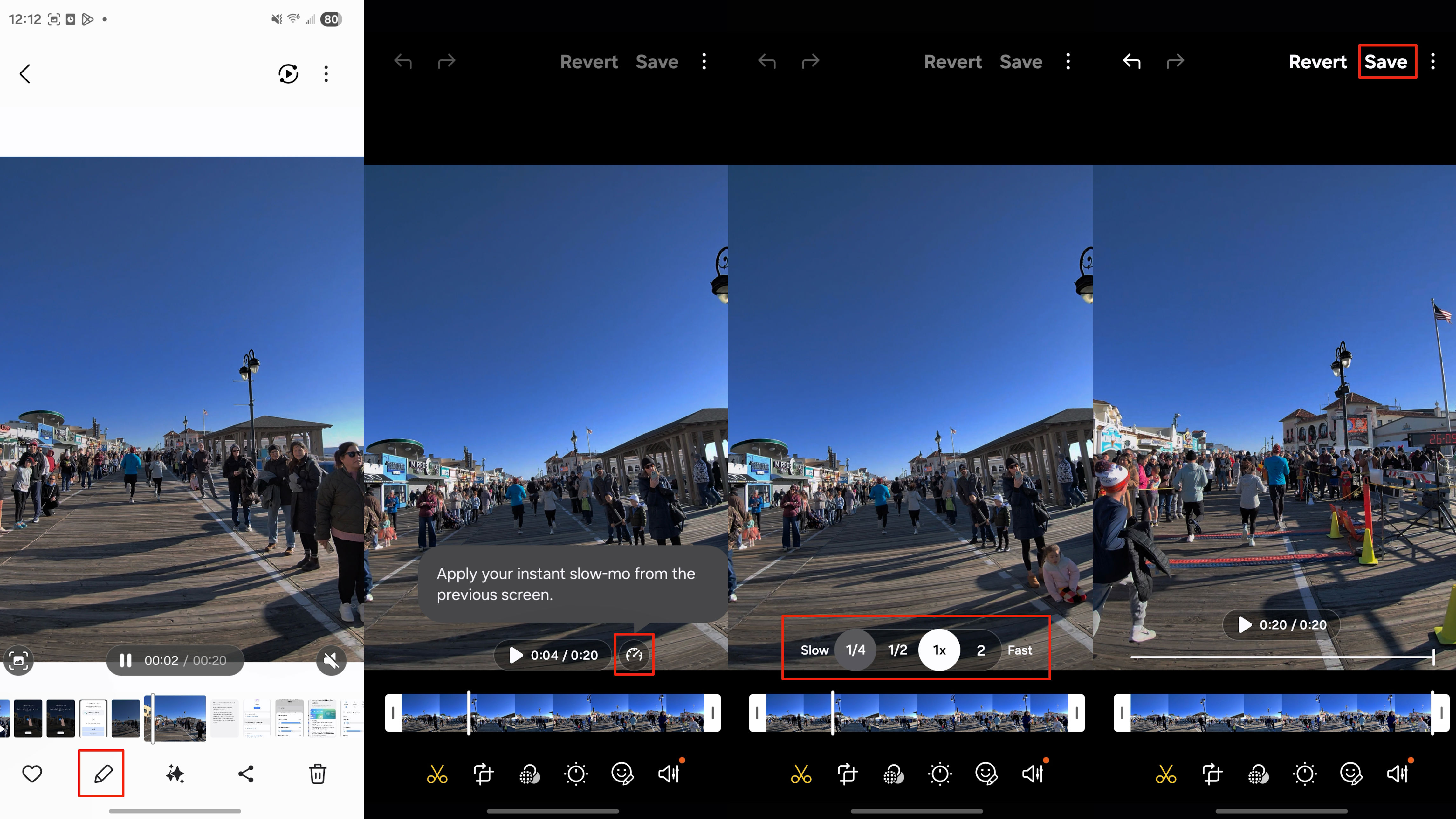Delete video with the trash icon
The image size is (1456, 819).
point(318,773)
